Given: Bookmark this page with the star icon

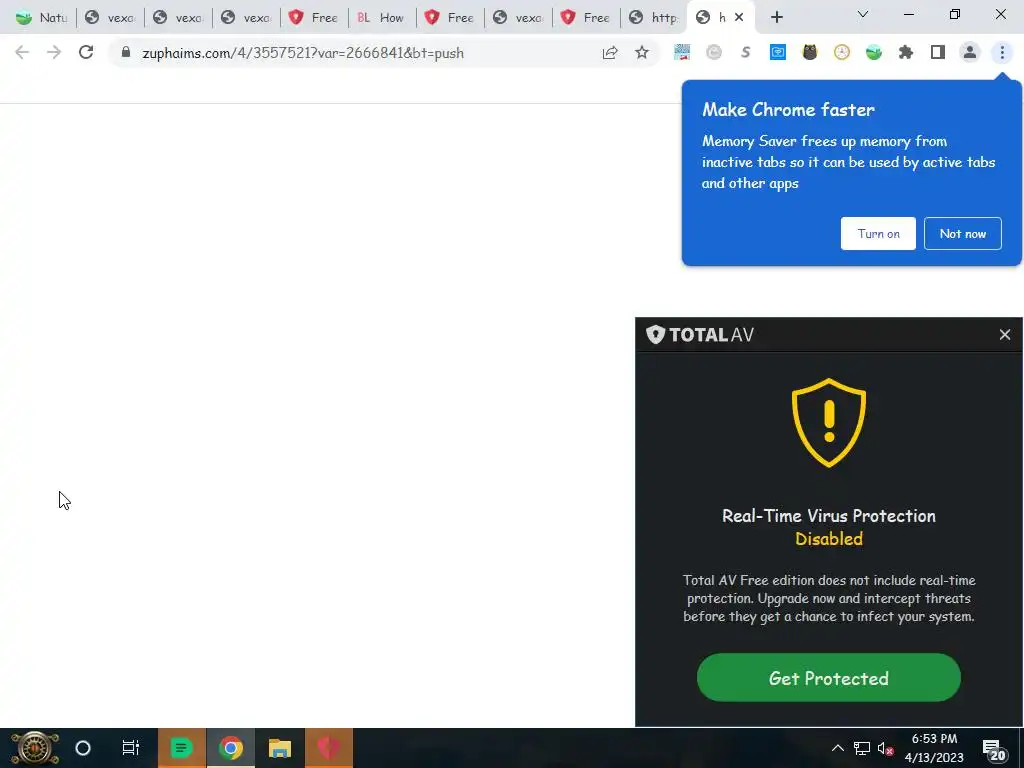Looking at the screenshot, I should 642,52.
